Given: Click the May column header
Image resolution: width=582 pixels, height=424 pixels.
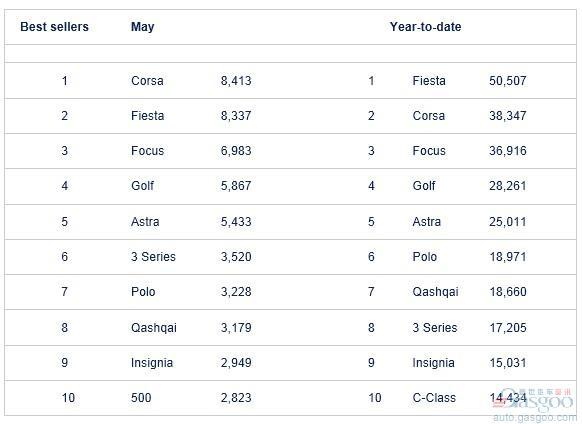Looking at the screenshot, I should pos(143,27).
